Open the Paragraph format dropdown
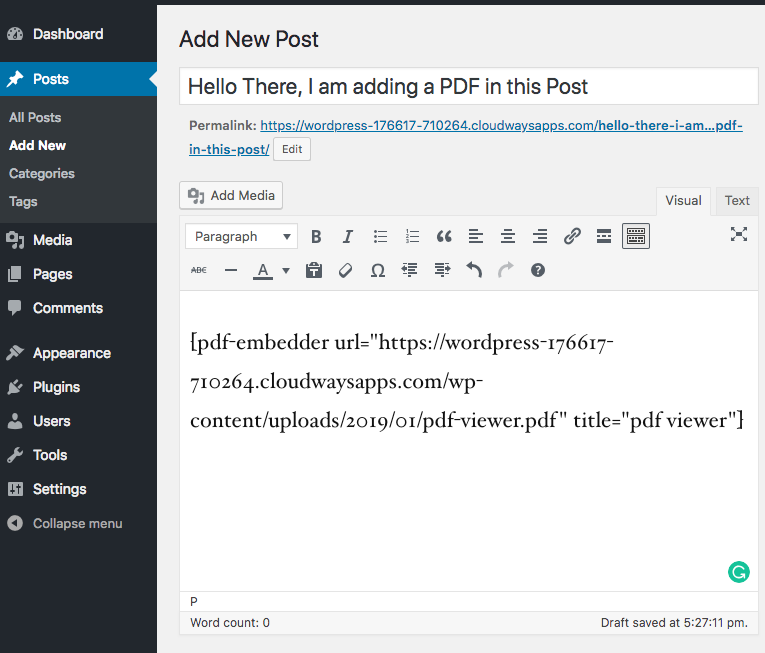The image size is (765, 653). point(242,237)
